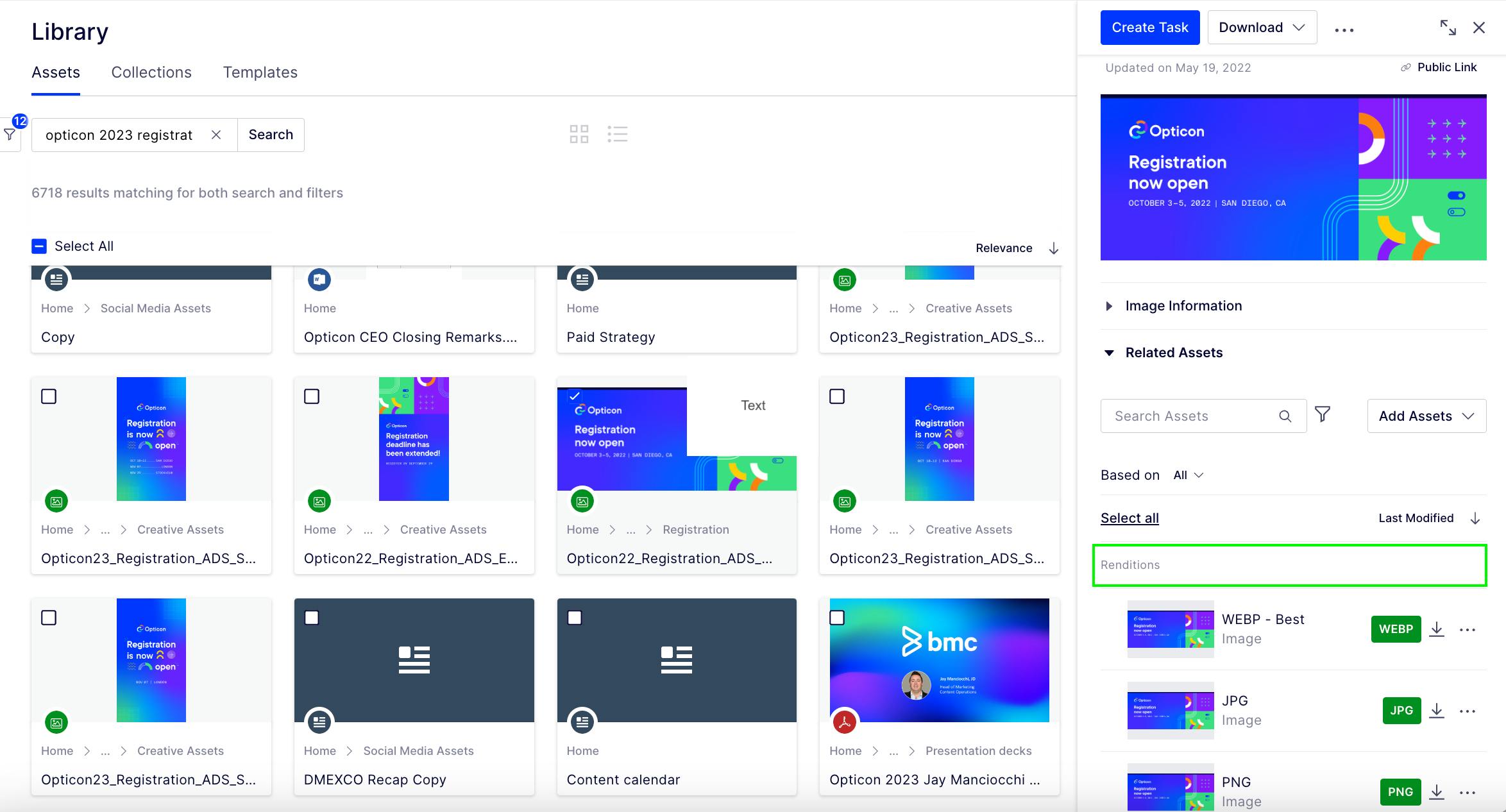Switch to grid view layout
The image size is (1506, 812).
[579, 134]
